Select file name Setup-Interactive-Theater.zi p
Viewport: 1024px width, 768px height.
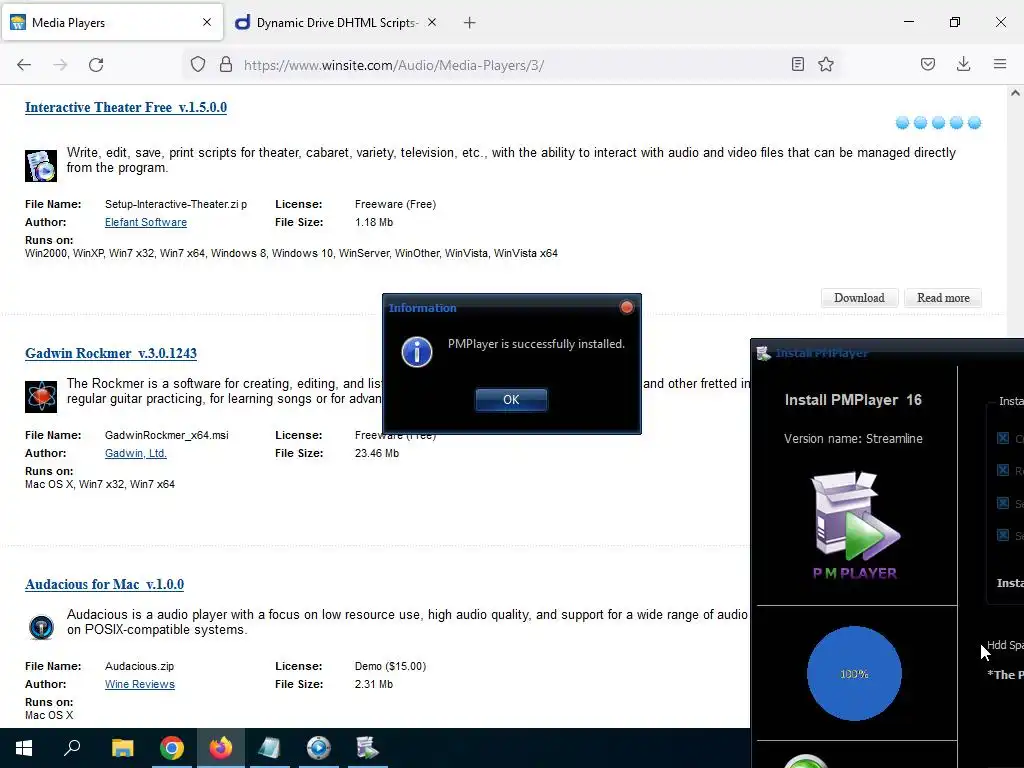click(x=176, y=204)
